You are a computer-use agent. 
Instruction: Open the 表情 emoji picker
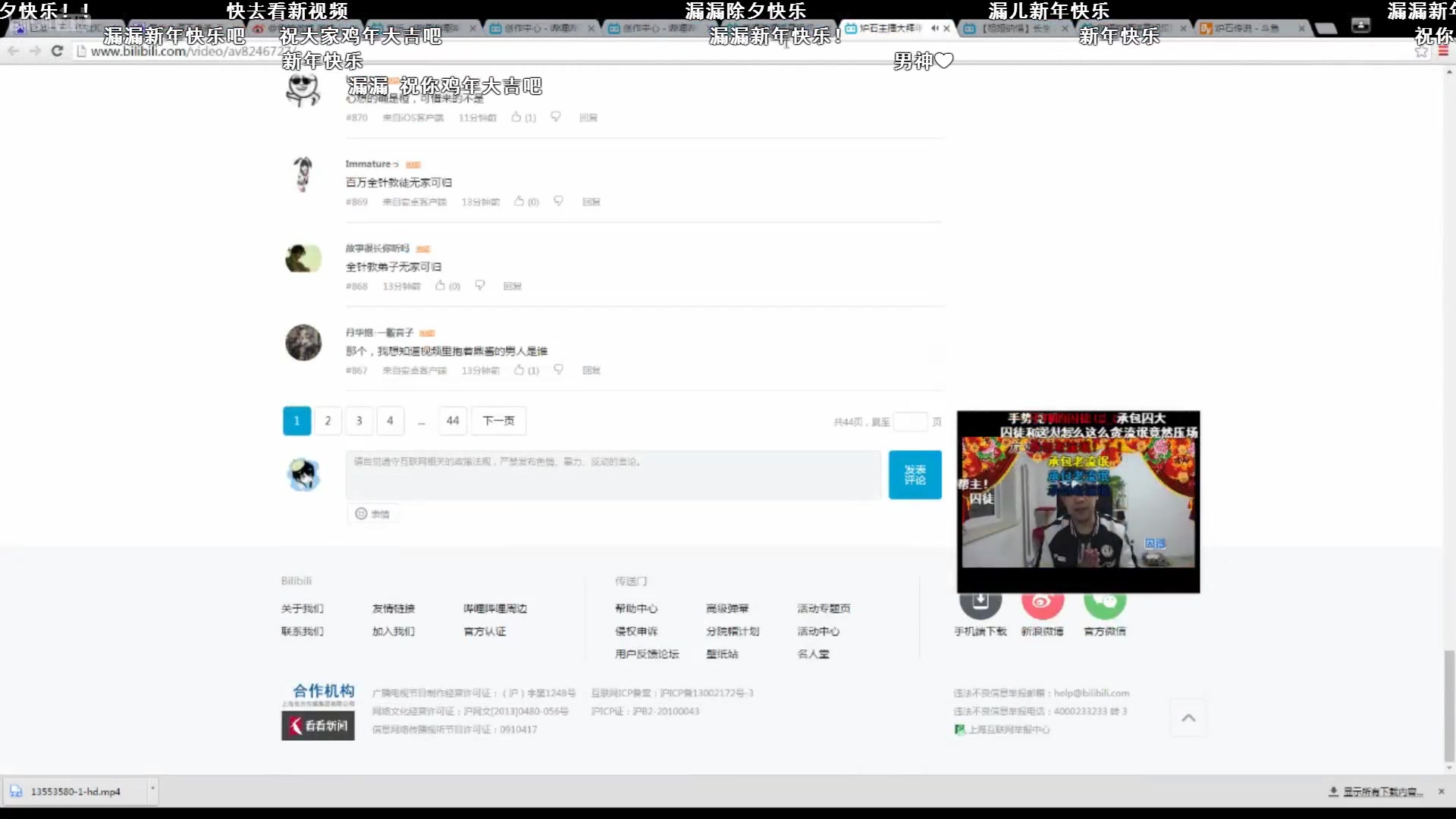(x=372, y=513)
